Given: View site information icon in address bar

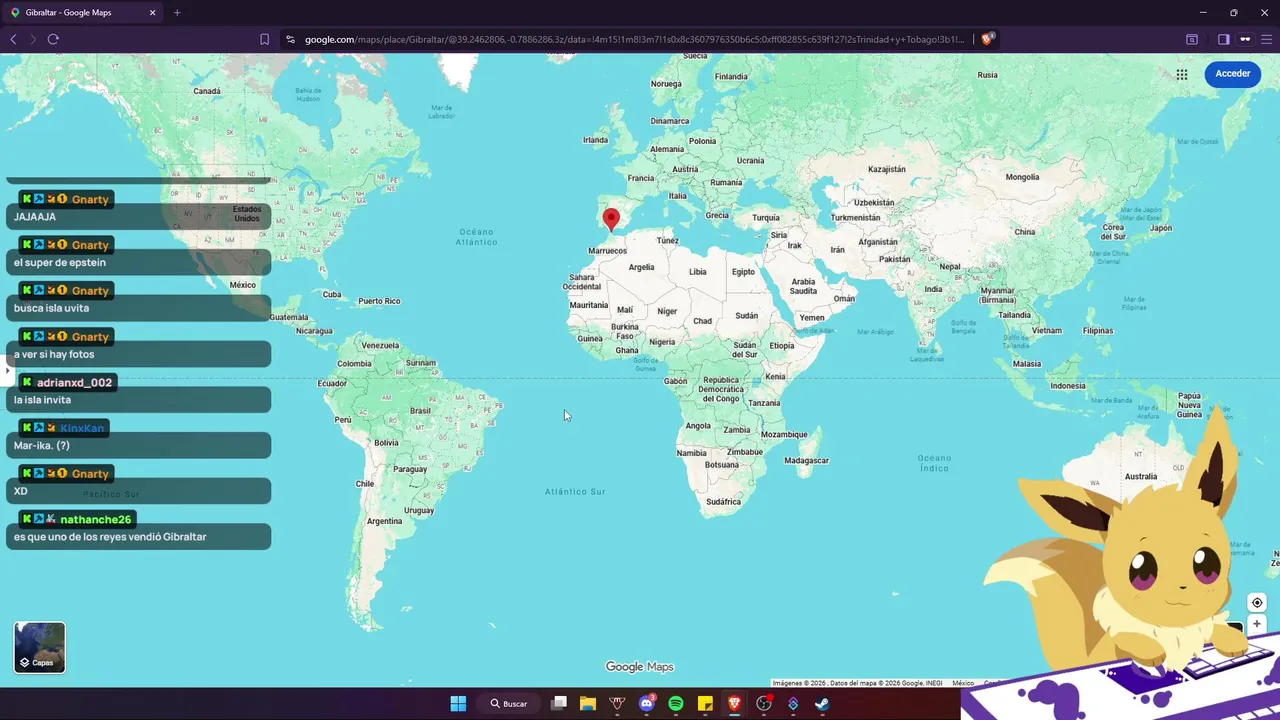Looking at the screenshot, I should (290, 39).
